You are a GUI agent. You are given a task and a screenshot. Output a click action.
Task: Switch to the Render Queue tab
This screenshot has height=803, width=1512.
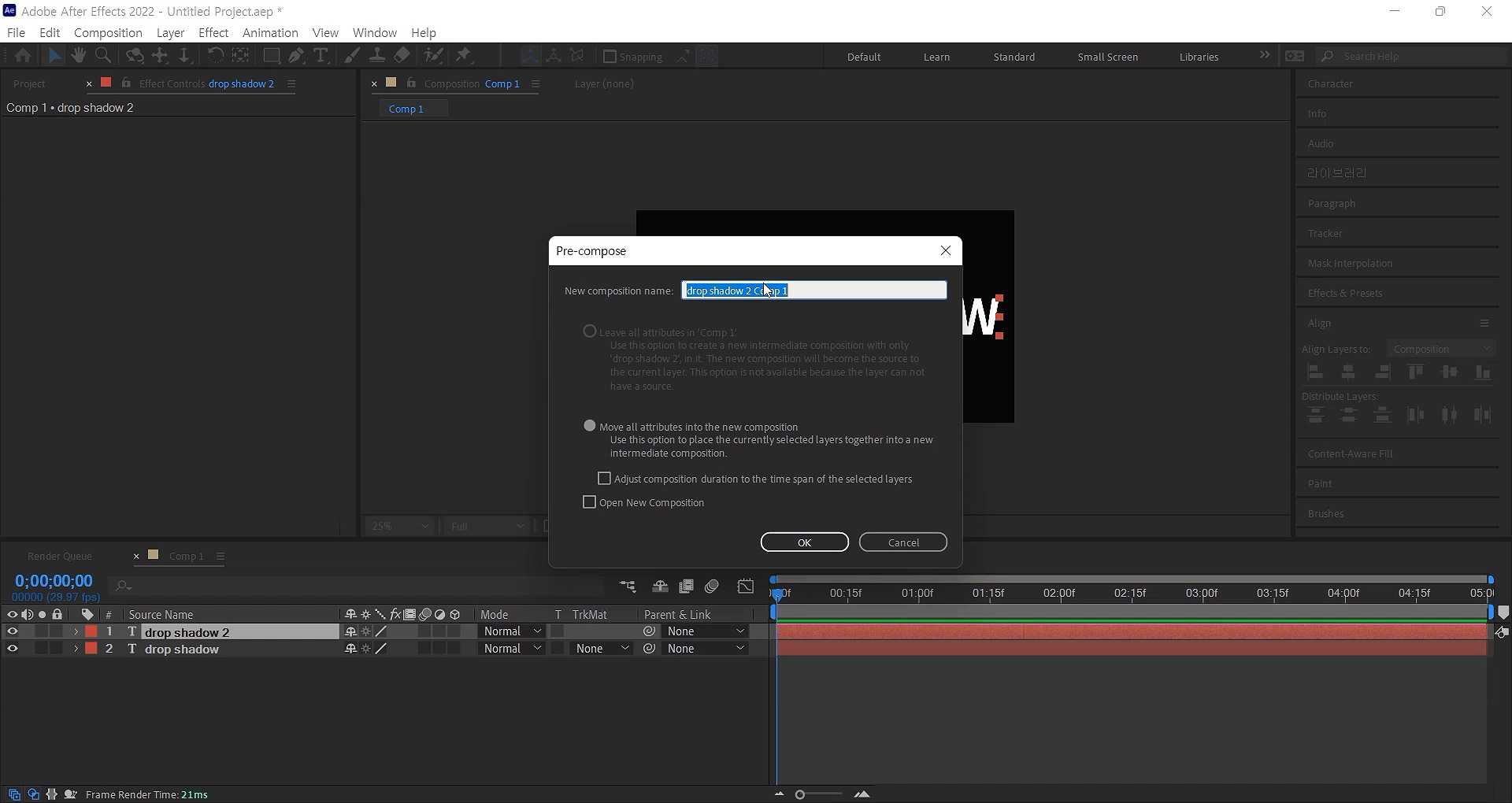coord(60,556)
